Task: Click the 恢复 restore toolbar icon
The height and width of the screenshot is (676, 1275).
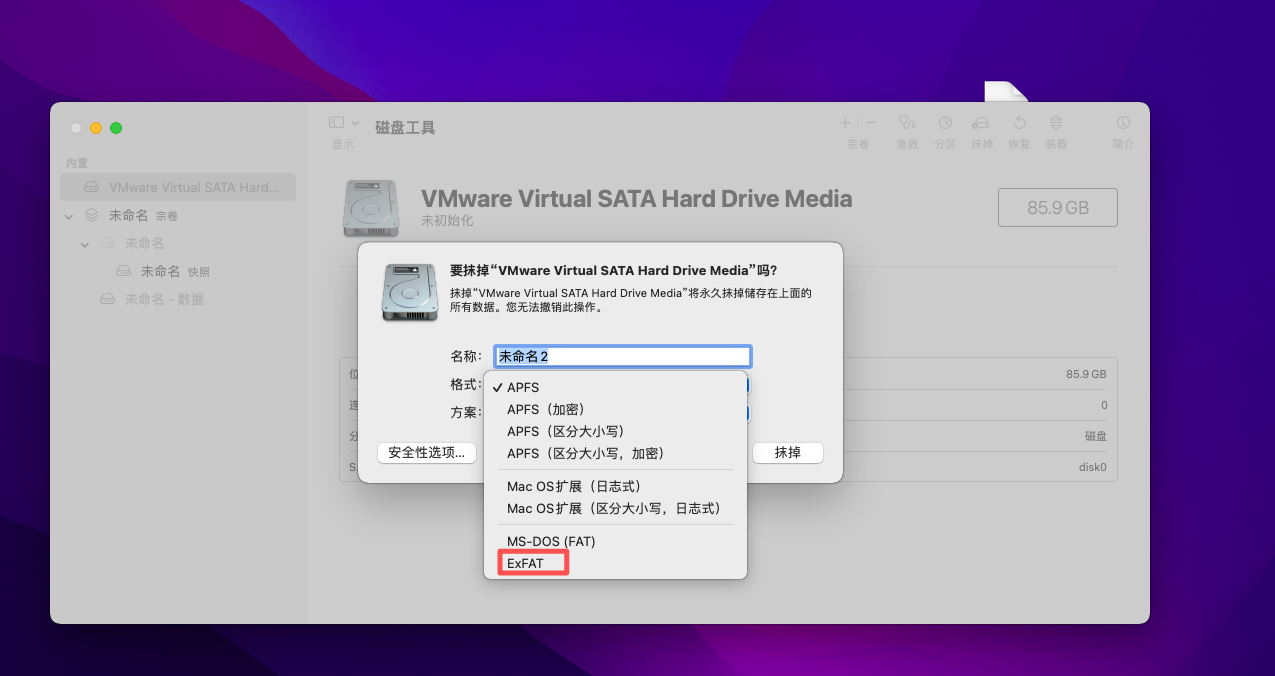Action: (x=1019, y=123)
